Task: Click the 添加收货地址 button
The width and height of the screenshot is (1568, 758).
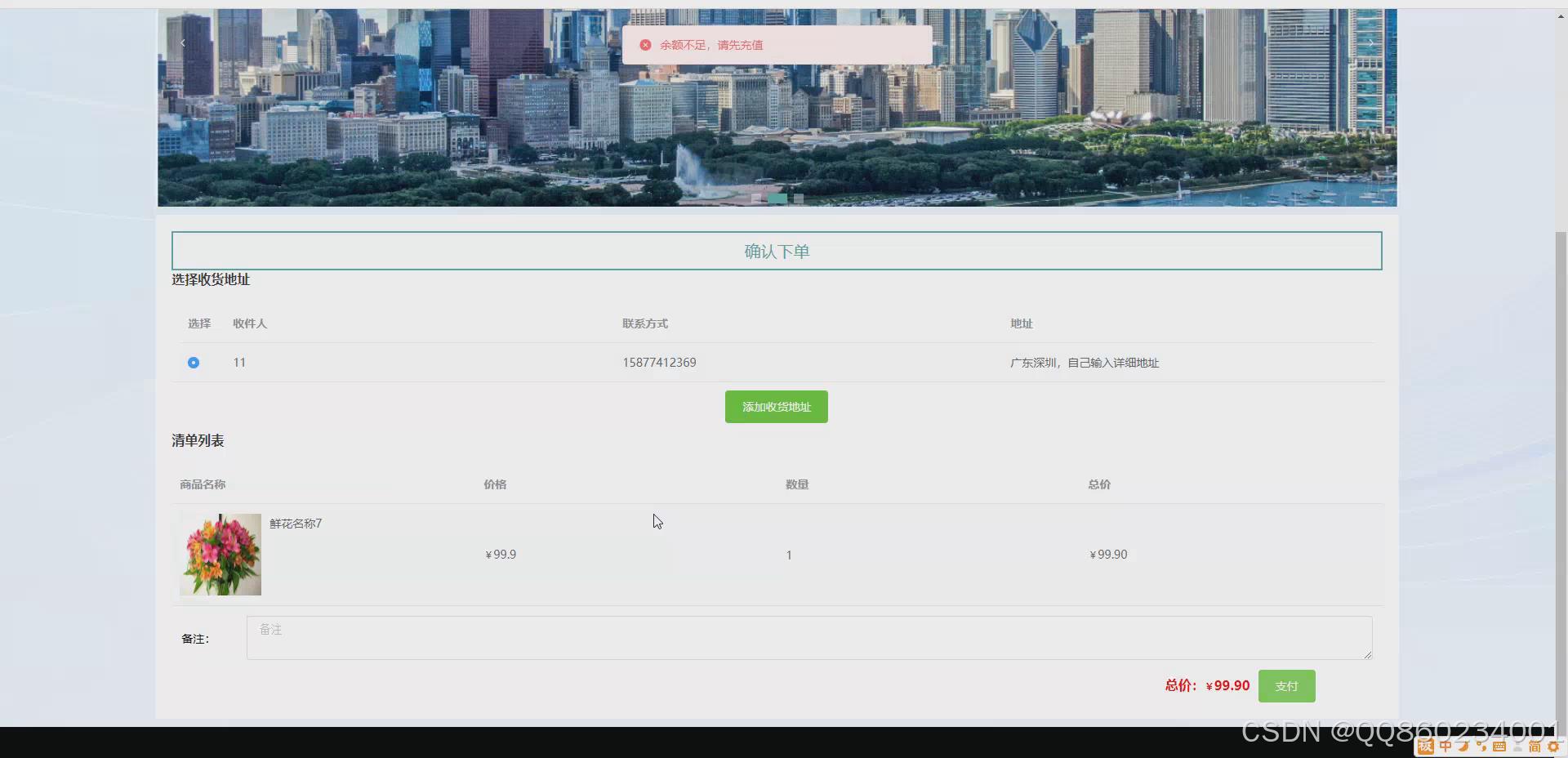Action: click(x=777, y=407)
